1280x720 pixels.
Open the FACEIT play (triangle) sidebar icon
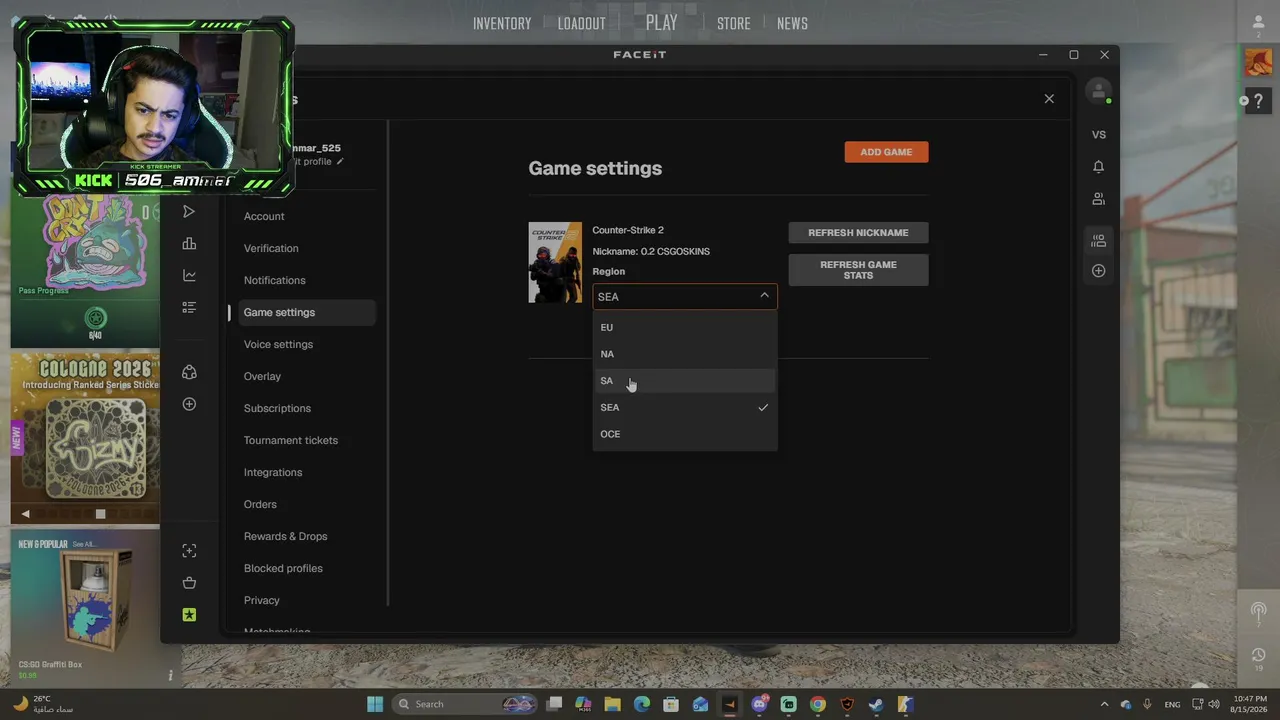pos(189,212)
